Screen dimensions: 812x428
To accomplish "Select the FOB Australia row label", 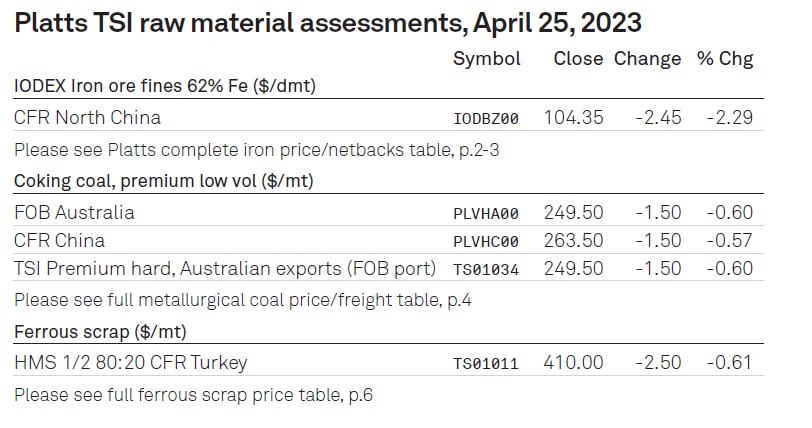I will pyautogui.click(x=74, y=212).
